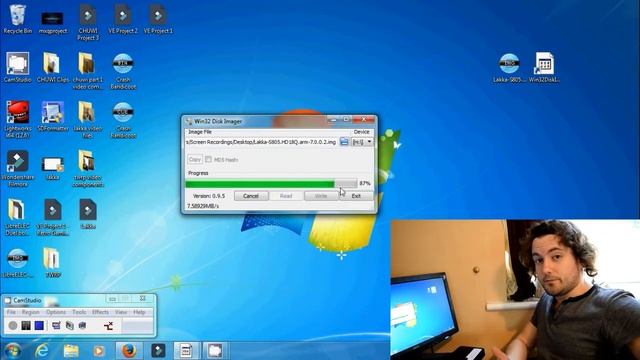This screenshot has height=360, width=640.
Task: Select the Lakka-S805 image file icon
Action: click(509, 67)
